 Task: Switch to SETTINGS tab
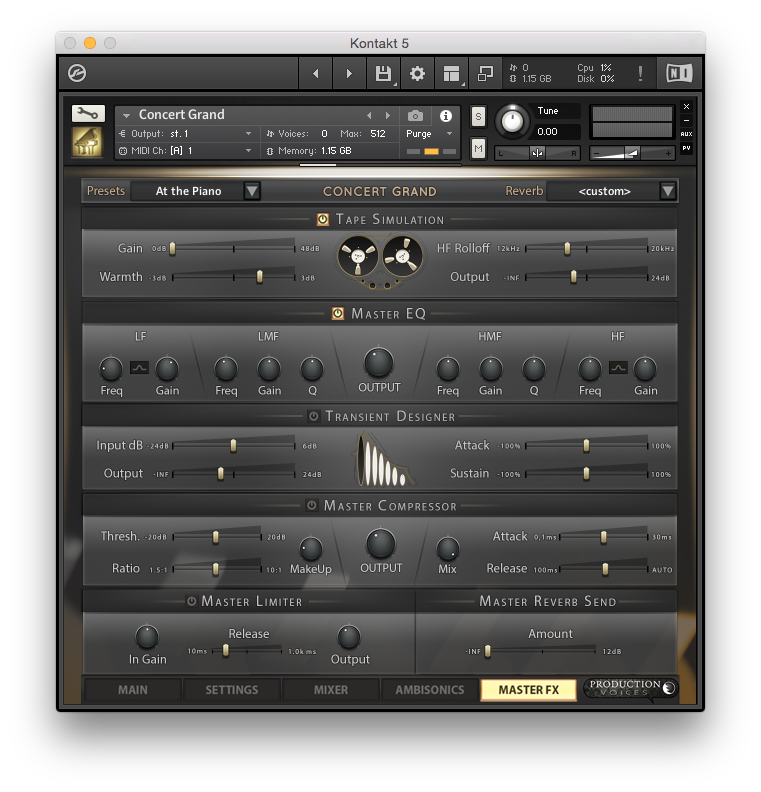[232, 690]
